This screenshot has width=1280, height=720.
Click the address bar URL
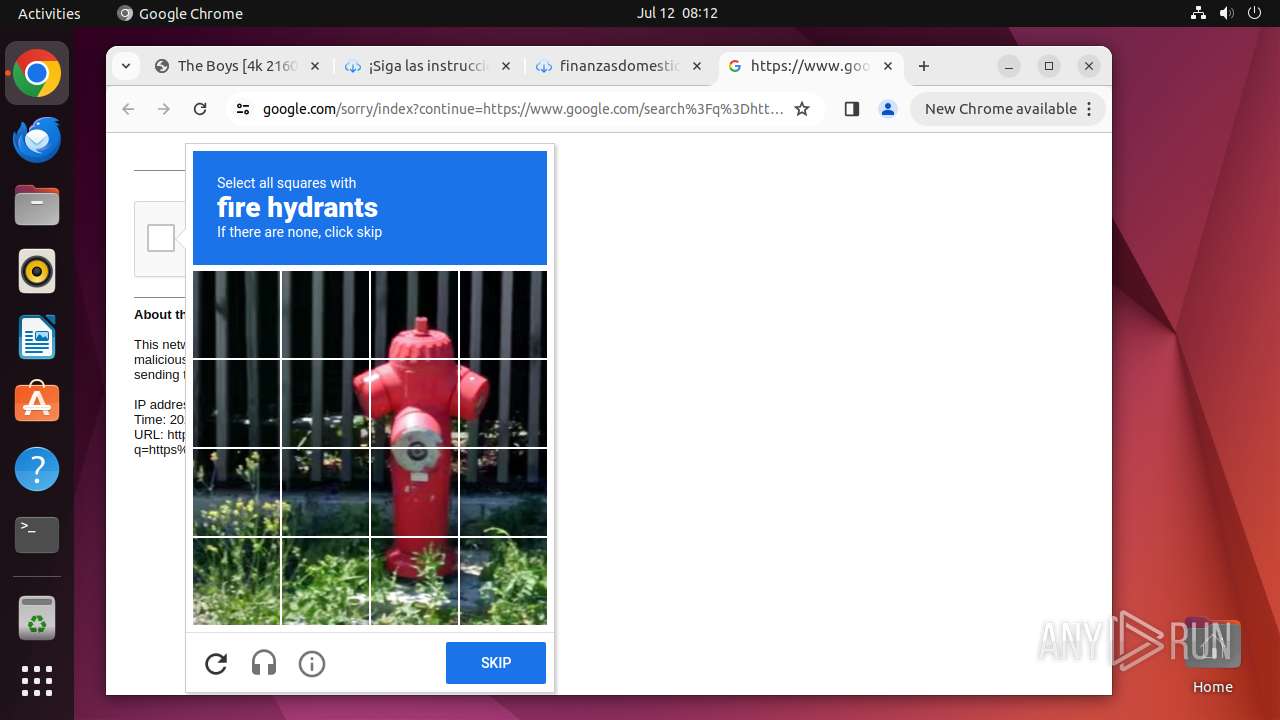pyautogui.click(x=523, y=109)
